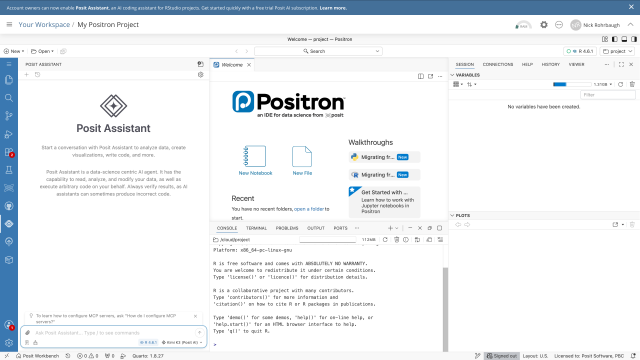
Task: Open the Help tab
Action: [527, 64]
